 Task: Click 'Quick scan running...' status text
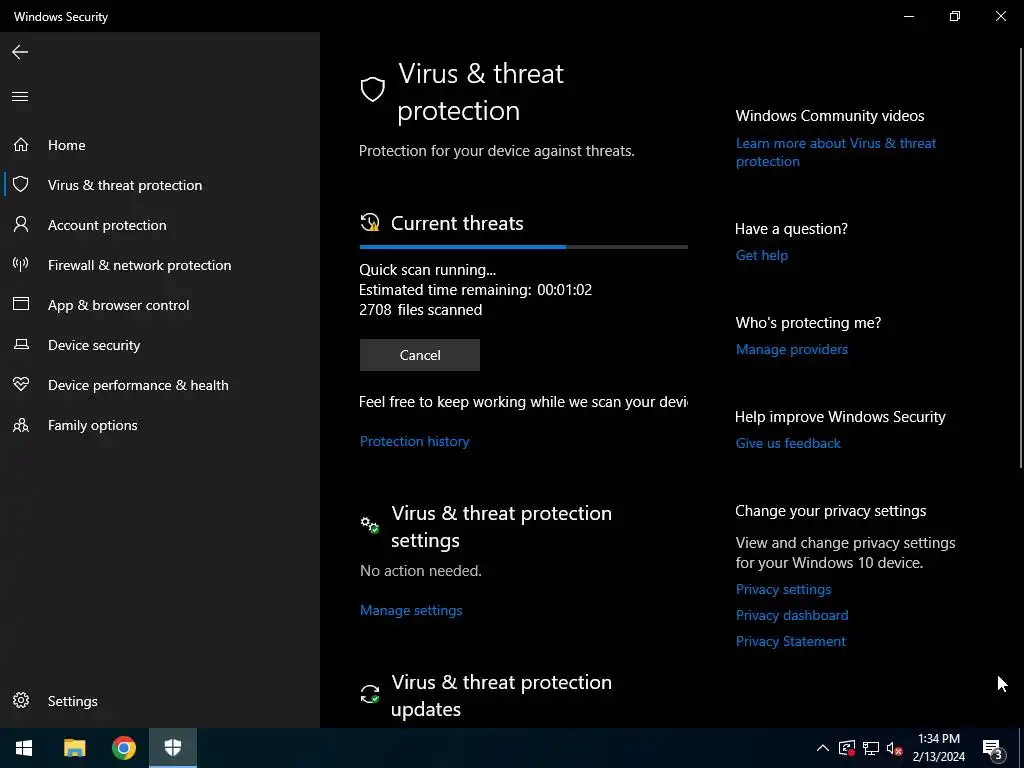pos(428,270)
